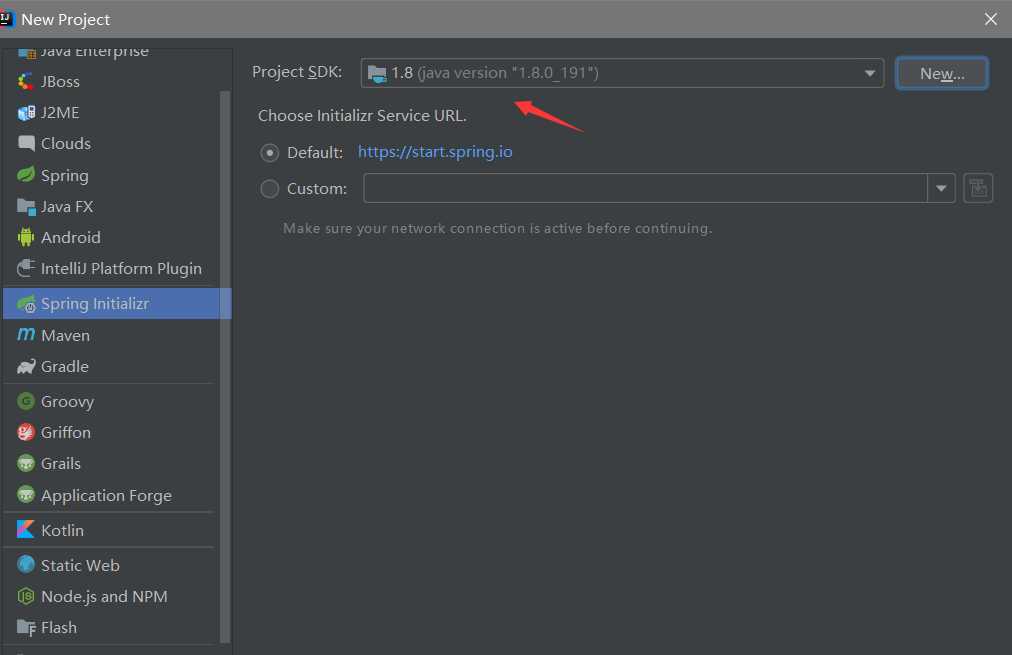Select Griffon project type
The height and width of the screenshot is (655, 1012).
coord(112,432)
